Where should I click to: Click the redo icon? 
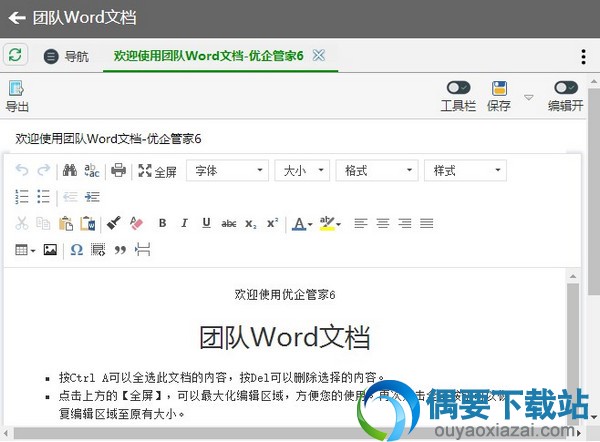[44, 170]
